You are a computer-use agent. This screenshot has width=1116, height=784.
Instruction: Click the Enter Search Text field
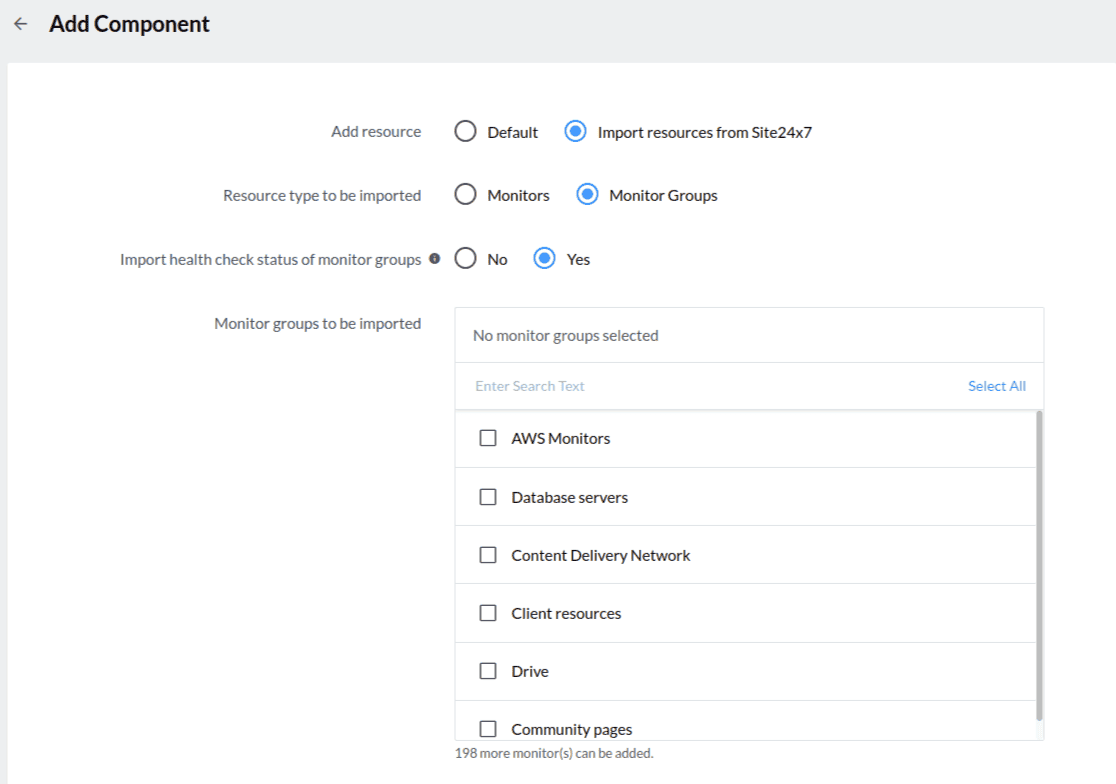(x=700, y=386)
